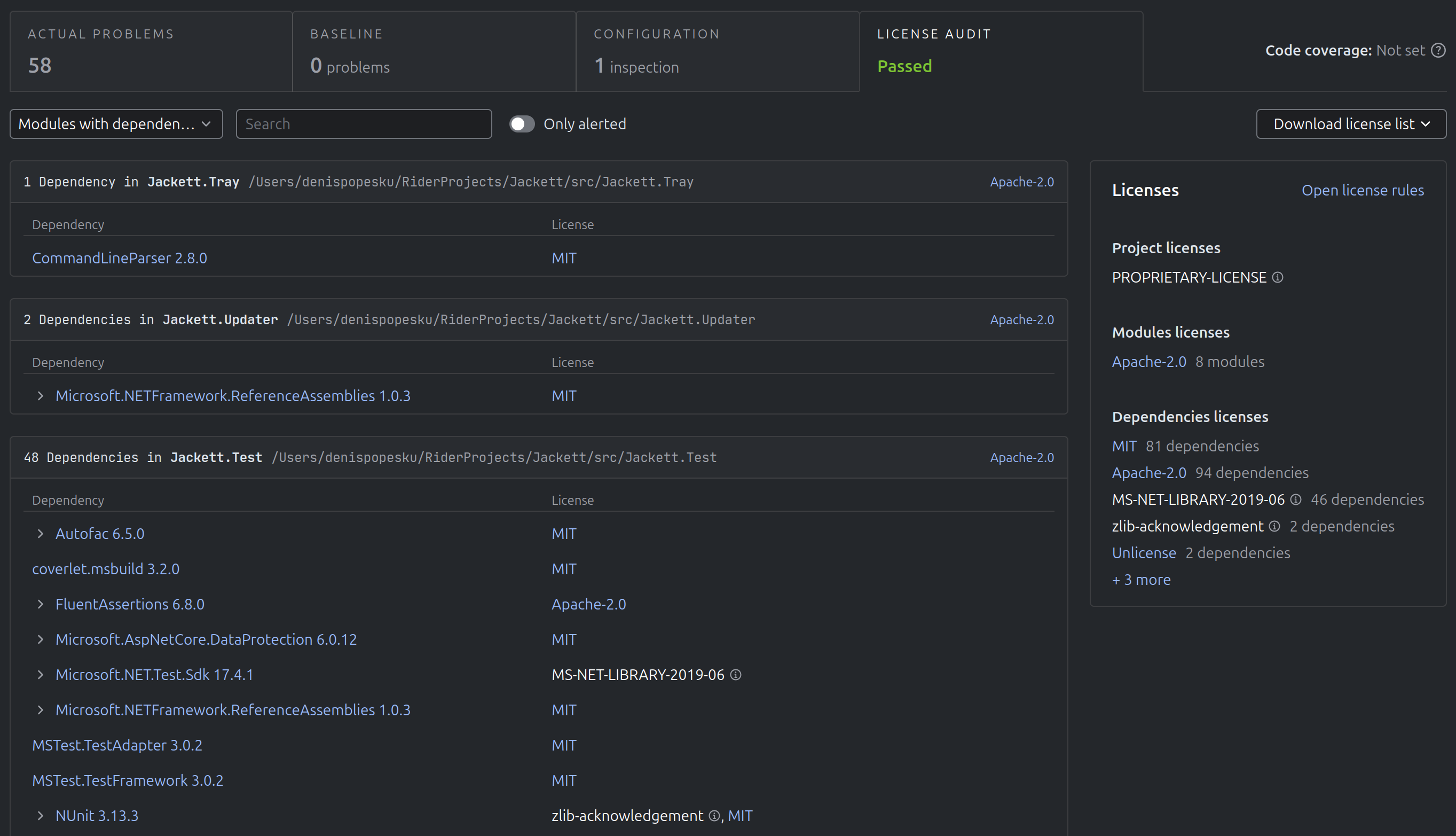The height and width of the screenshot is (836, 1456).
Task: Expand Microsoft.NETFramework.ReferenceAssemblies in Jackett.Test
Action: click(x=40, y=710)
